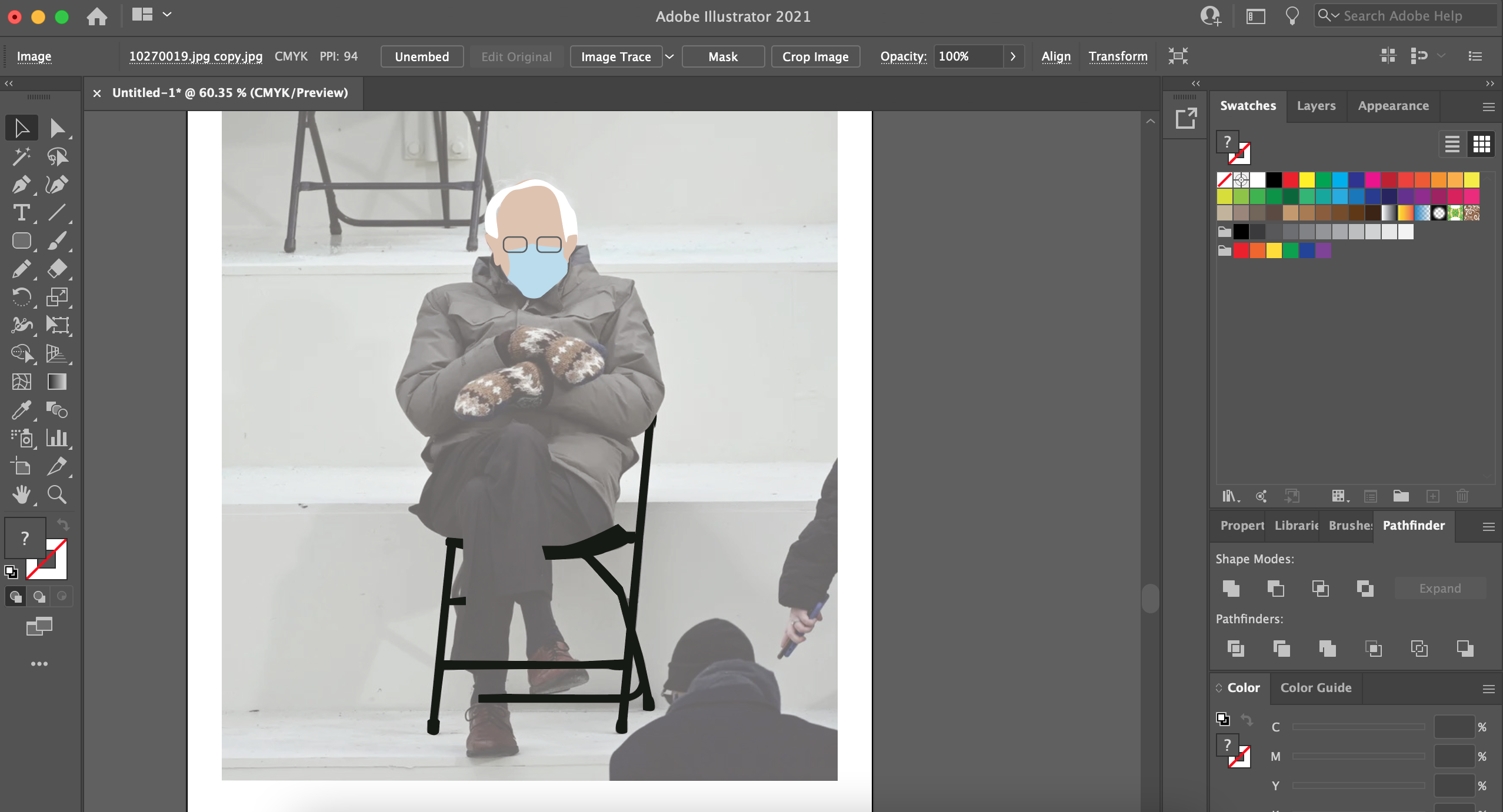Switch to the Layers tab
The width and height of the screenshot is (1503, 812).
pyautogui.click(x=1316, y=106)
